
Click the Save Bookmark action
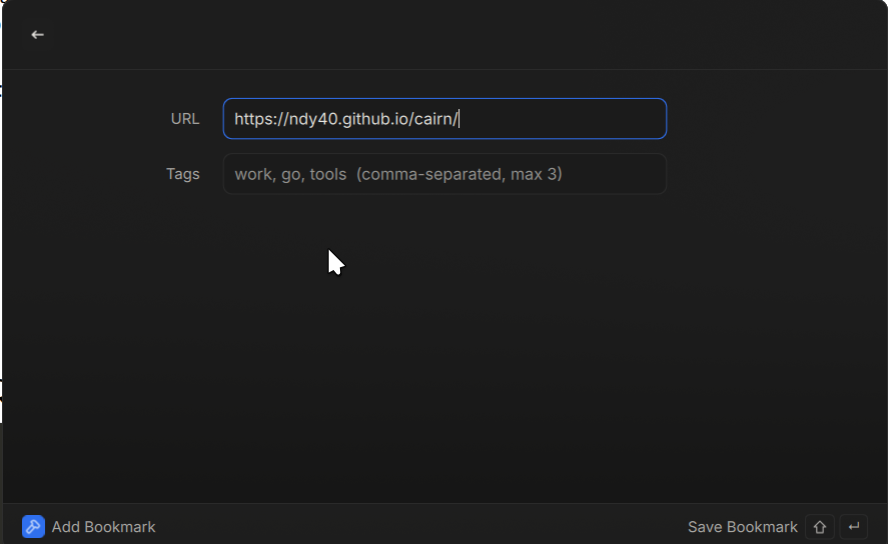point(742,527)
